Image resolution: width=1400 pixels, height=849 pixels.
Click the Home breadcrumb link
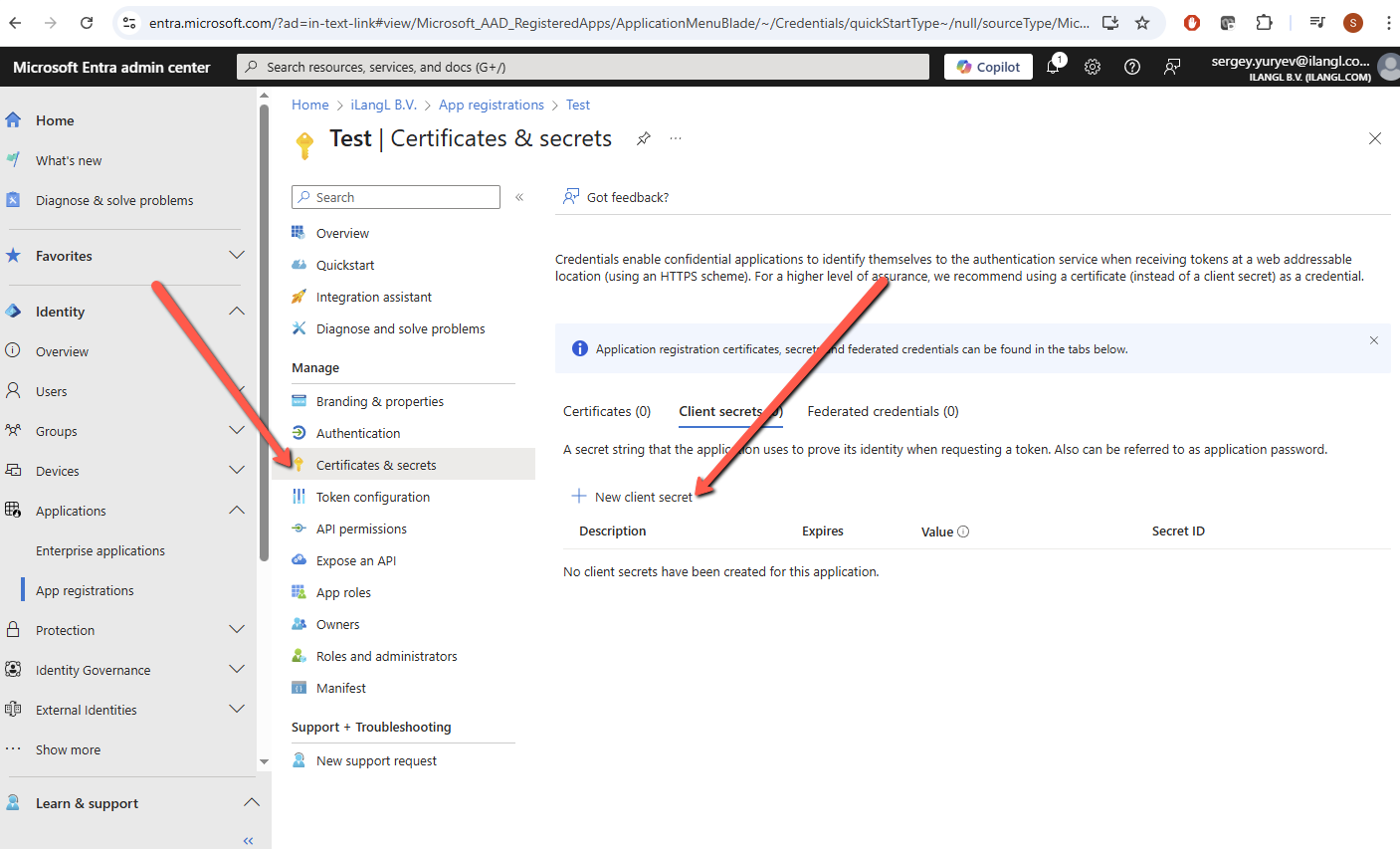[x=310, y=105]
